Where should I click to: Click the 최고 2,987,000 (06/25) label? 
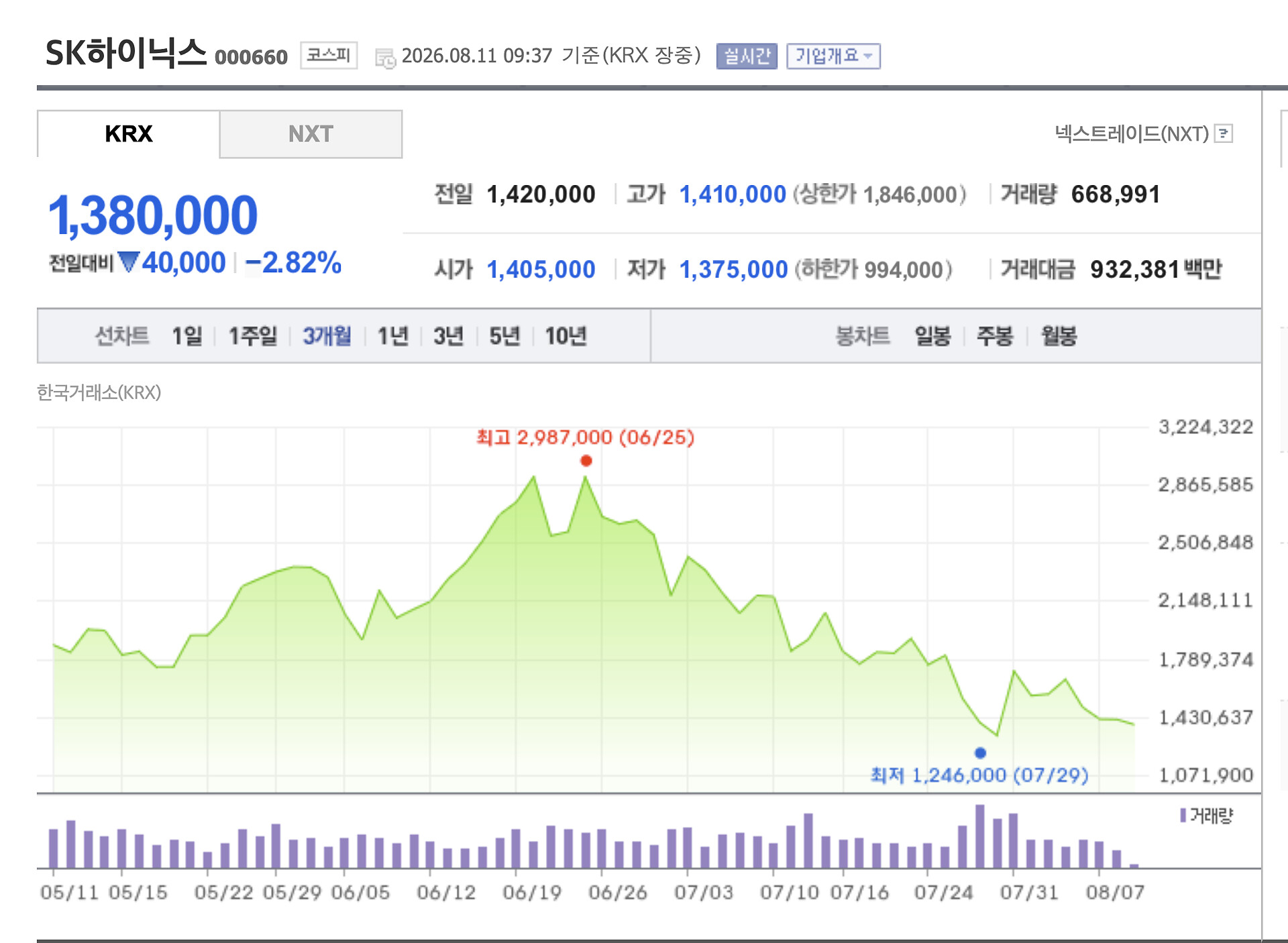(x=585, y=437)
